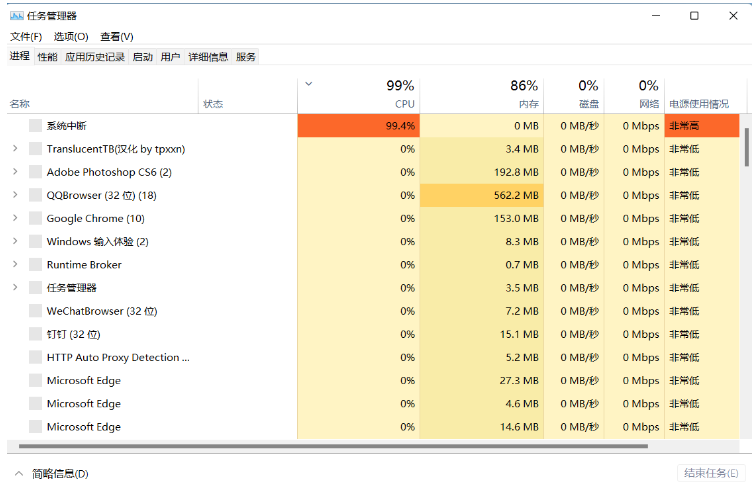Click the sort arrow above CPU column
The width and height of the screenshot is (755, 485).
[x=309, y=84]
